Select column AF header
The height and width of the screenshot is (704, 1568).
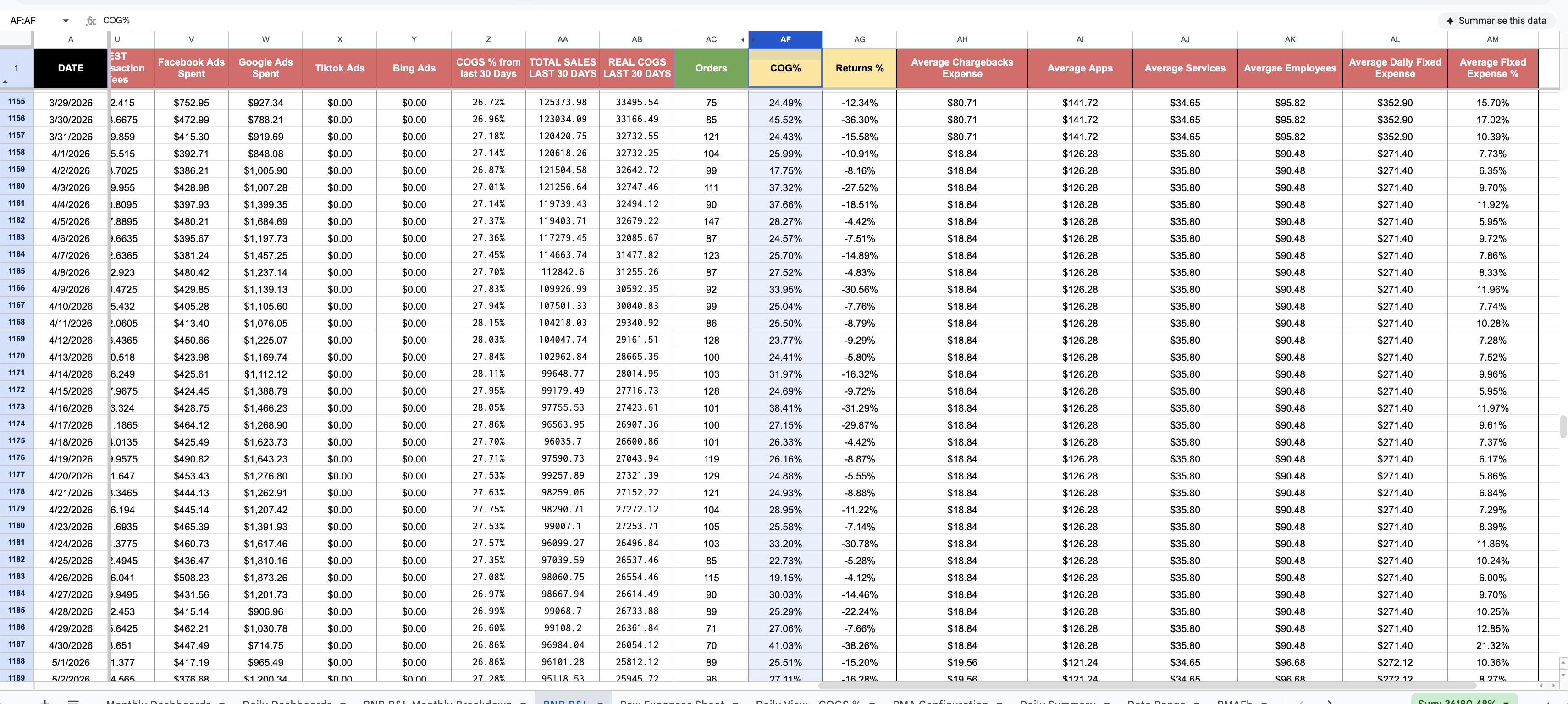(x=785, y=39)
